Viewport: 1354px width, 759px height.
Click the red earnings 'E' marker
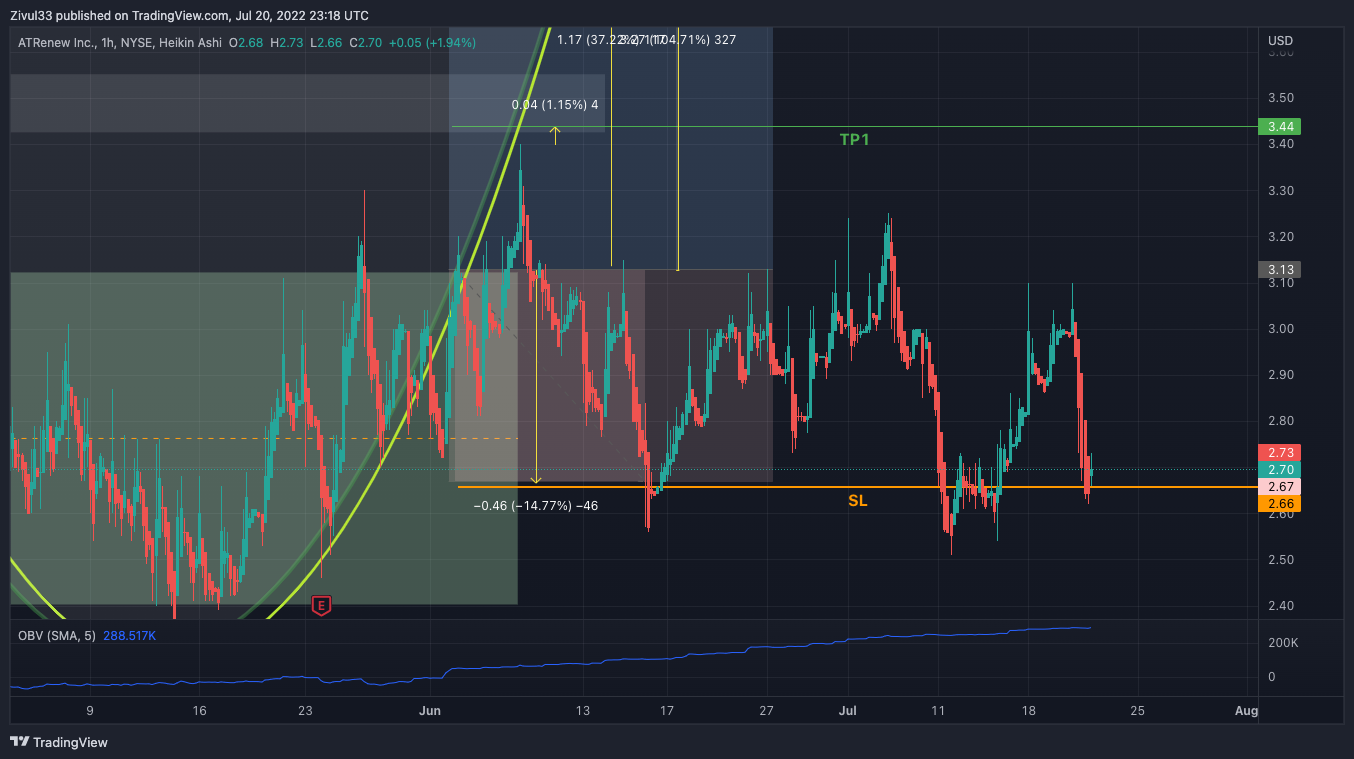pyautogui.click(x=321, y=605)
